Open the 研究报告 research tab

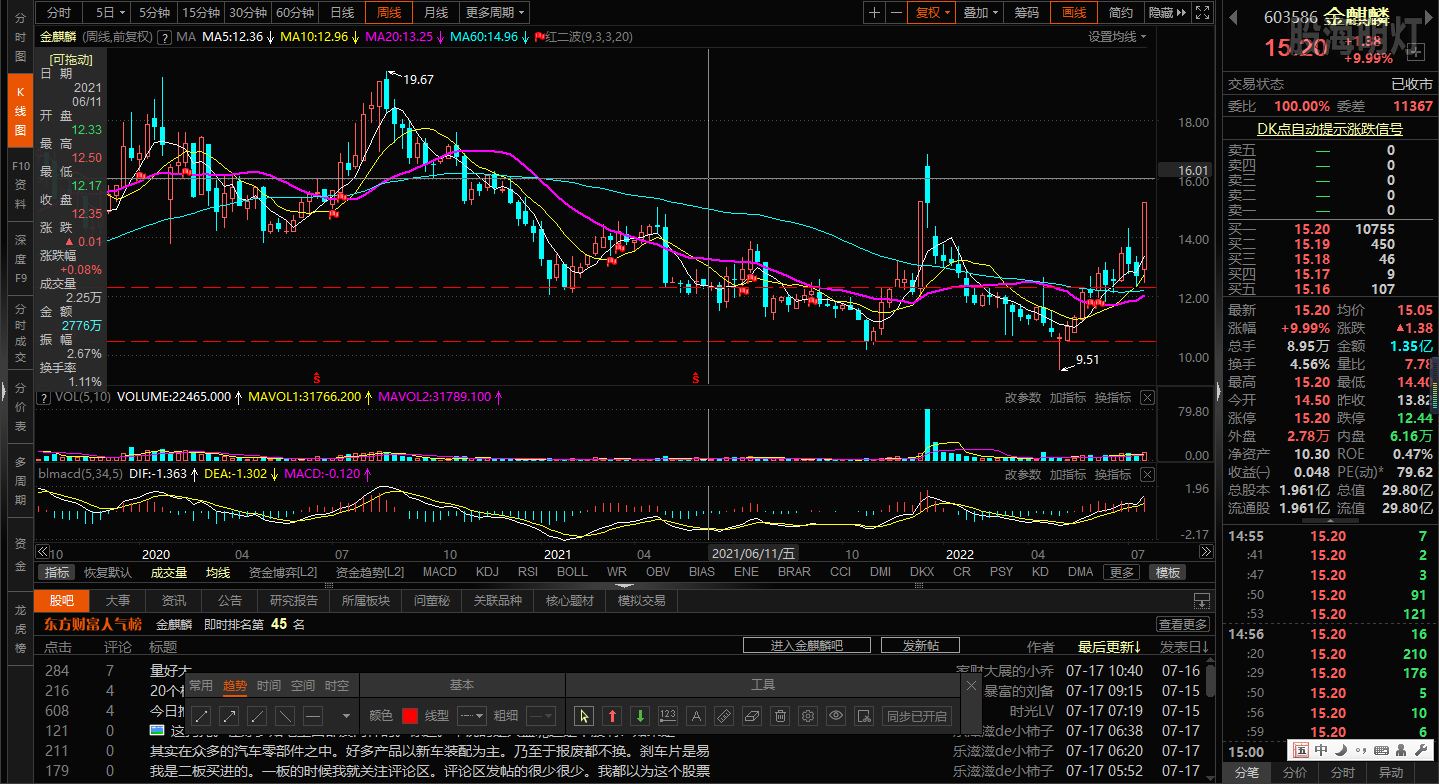[x=294, y=601]
